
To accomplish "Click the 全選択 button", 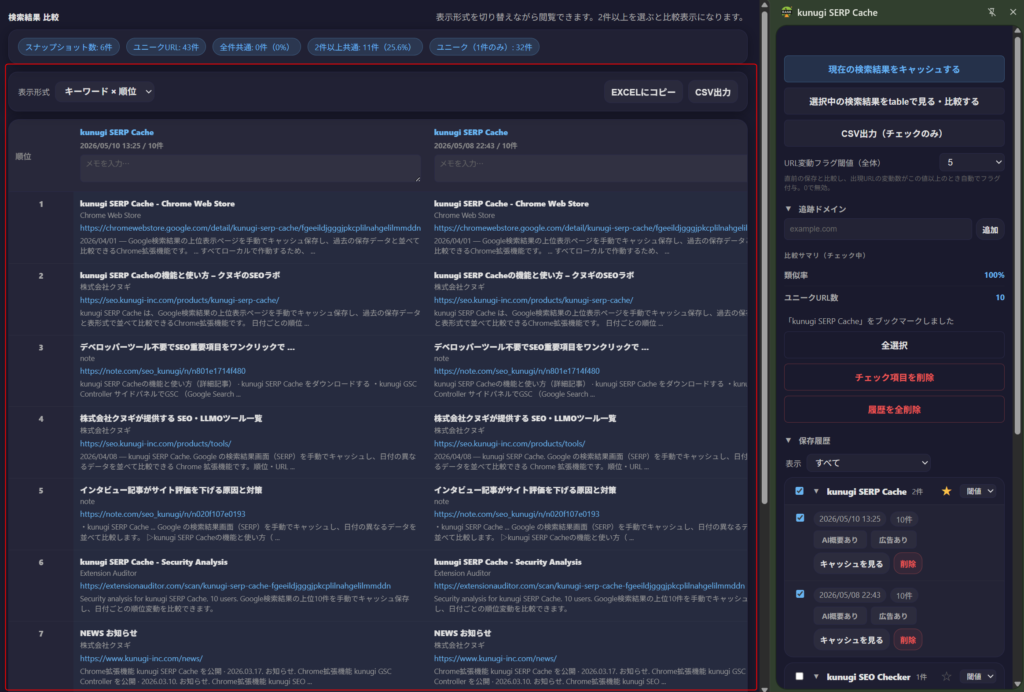I will [x=894, y=345].
